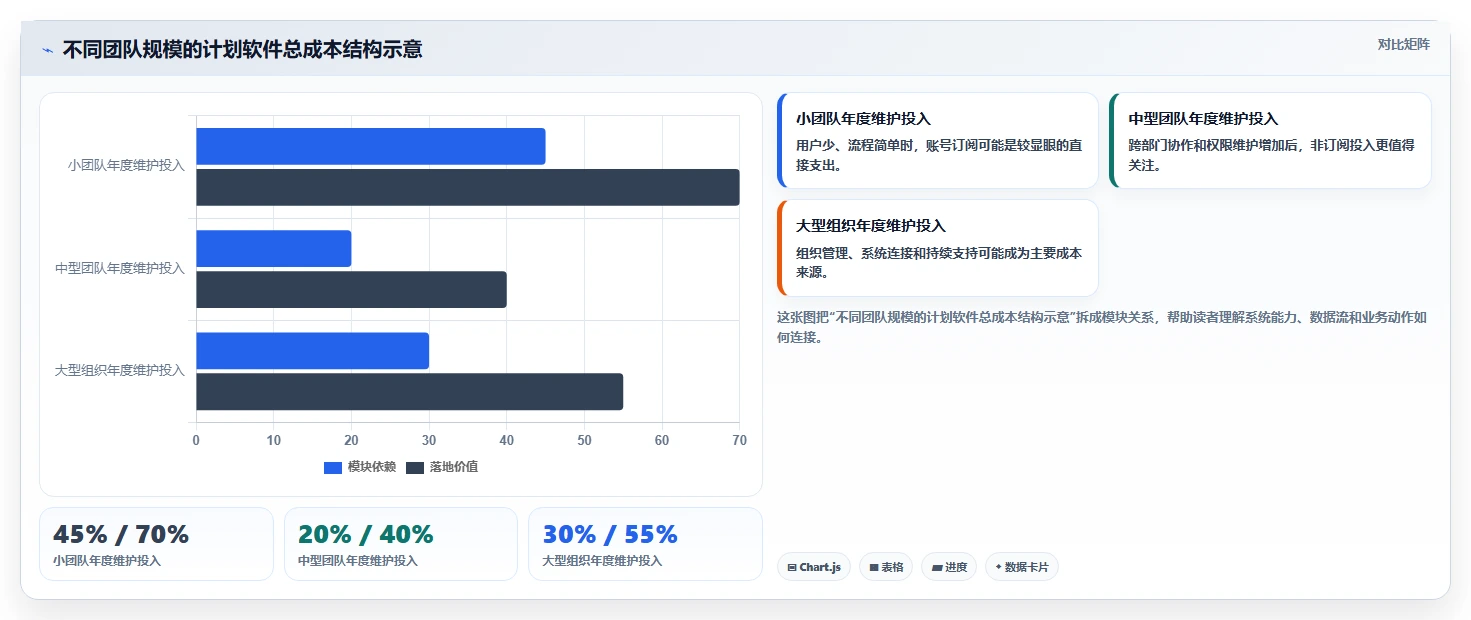Open the 小团队年度维护投入 description card
1471x620 pixels.
(937, 140)
